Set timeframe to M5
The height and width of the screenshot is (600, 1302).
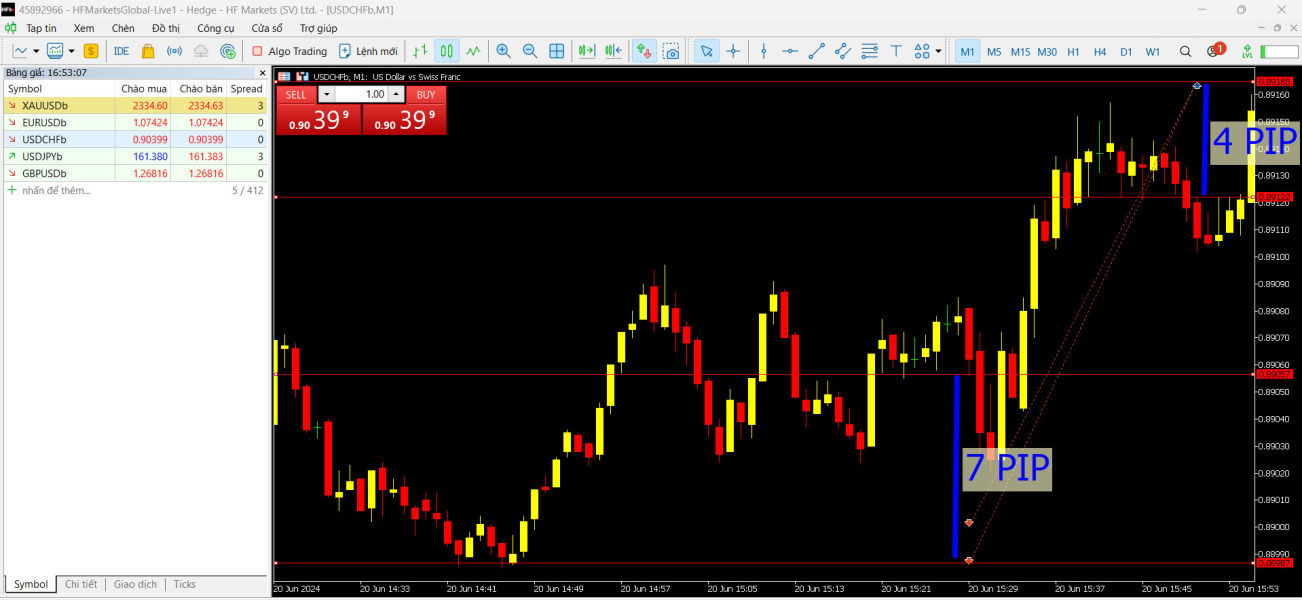(994, 51)
